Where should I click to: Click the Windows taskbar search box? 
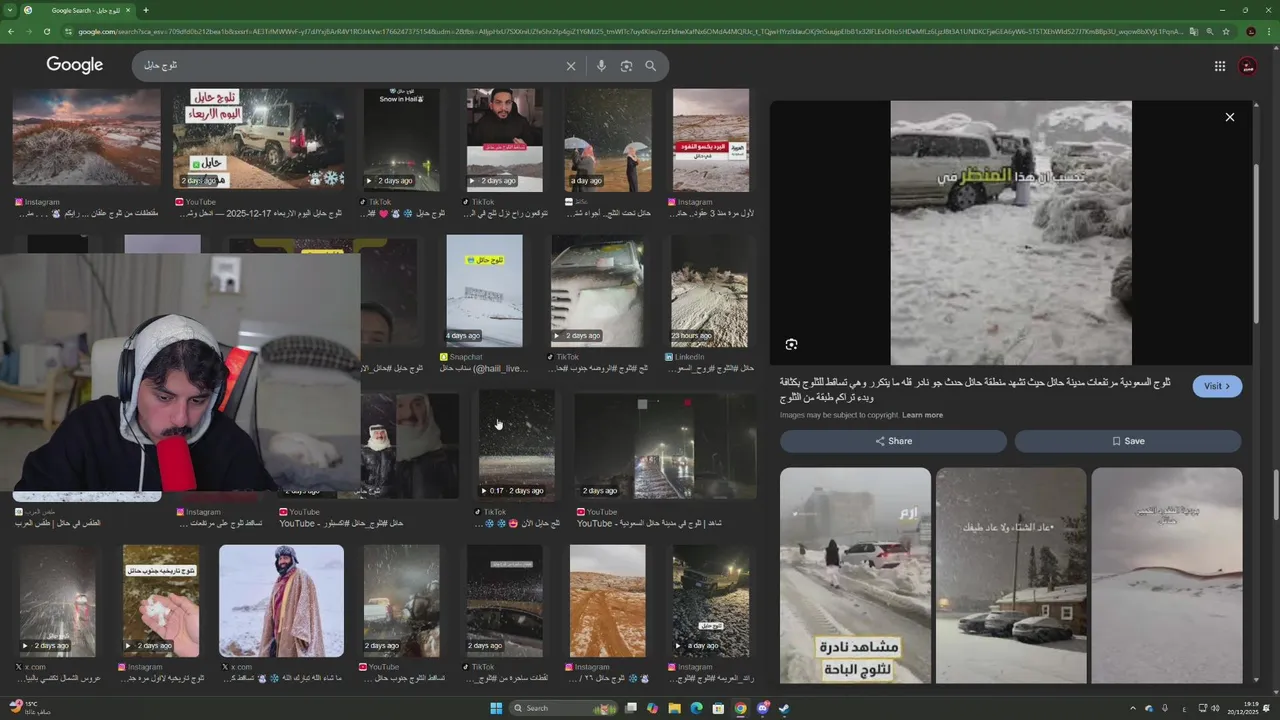click(564, 708)
